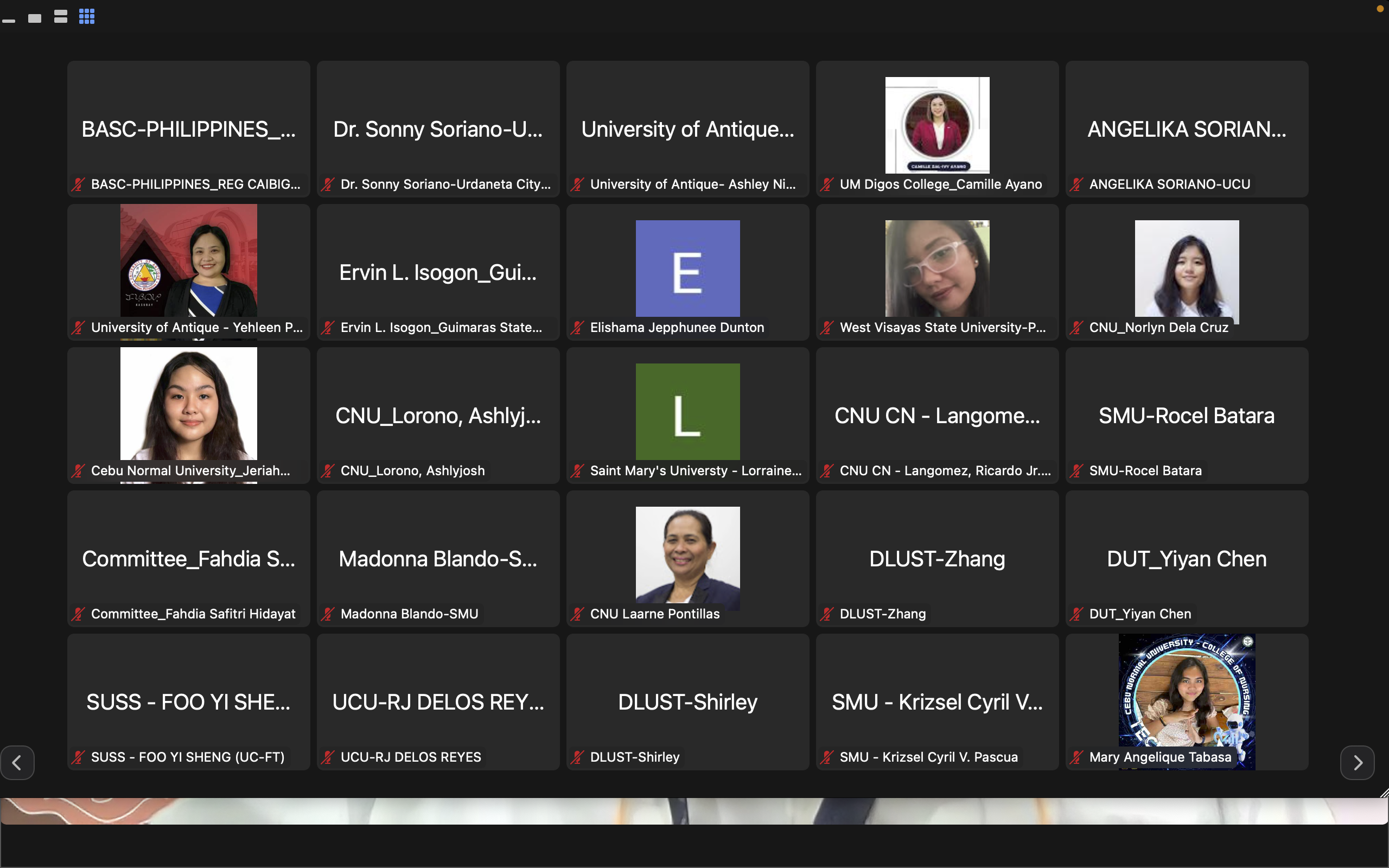The height and width of the screenshot is (868, 1389).
Task: Click the large SUSS - FOO YI SHE... tile name
Action: [x=189, y=702]
